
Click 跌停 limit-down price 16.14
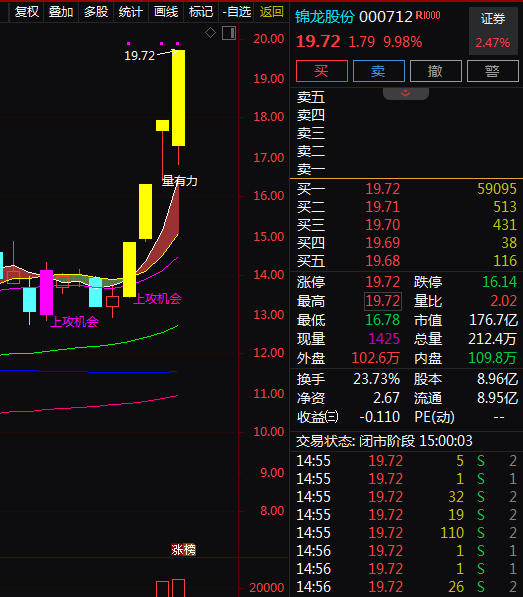click(x=499, y=282)
